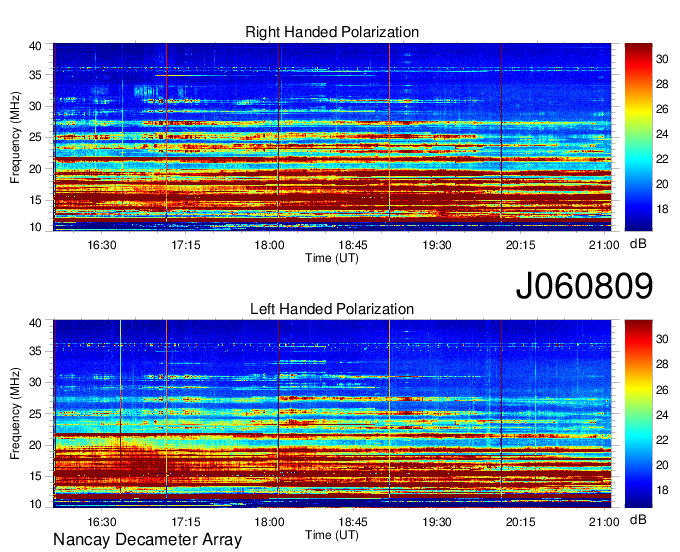The image size is (680, 552).
Task: Click the "20" value on Left Handed colorbar
Action: pyautogui.click(x=662, y=465)
